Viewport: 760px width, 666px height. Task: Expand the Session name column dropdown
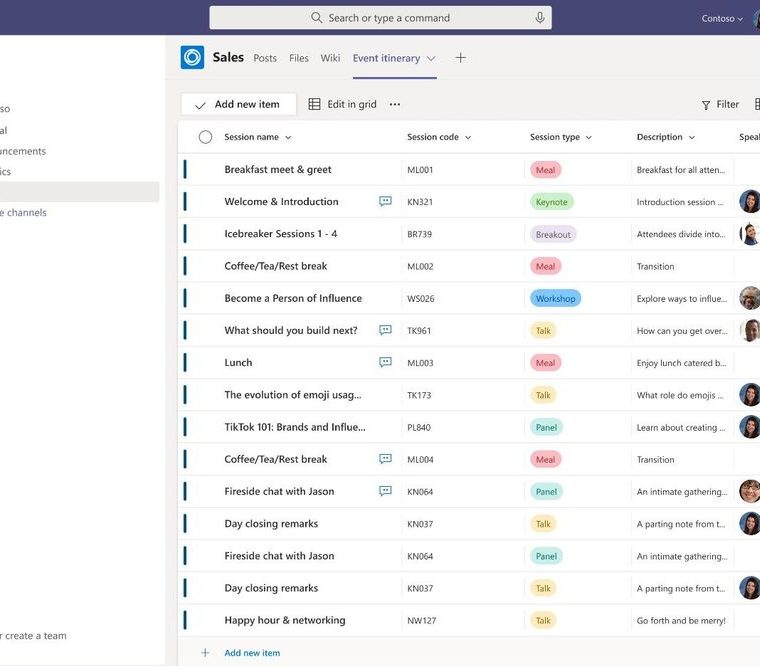click(288, 138)
